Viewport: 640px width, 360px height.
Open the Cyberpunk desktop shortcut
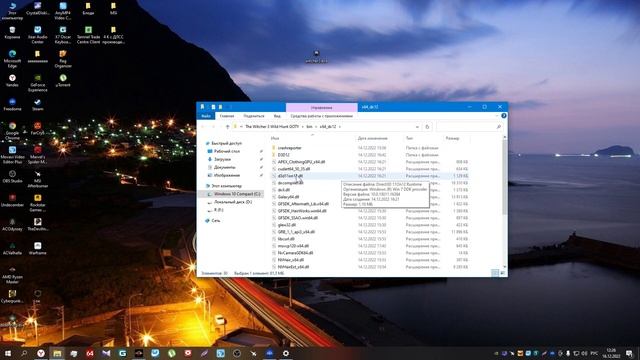click(x=12, y=296)
